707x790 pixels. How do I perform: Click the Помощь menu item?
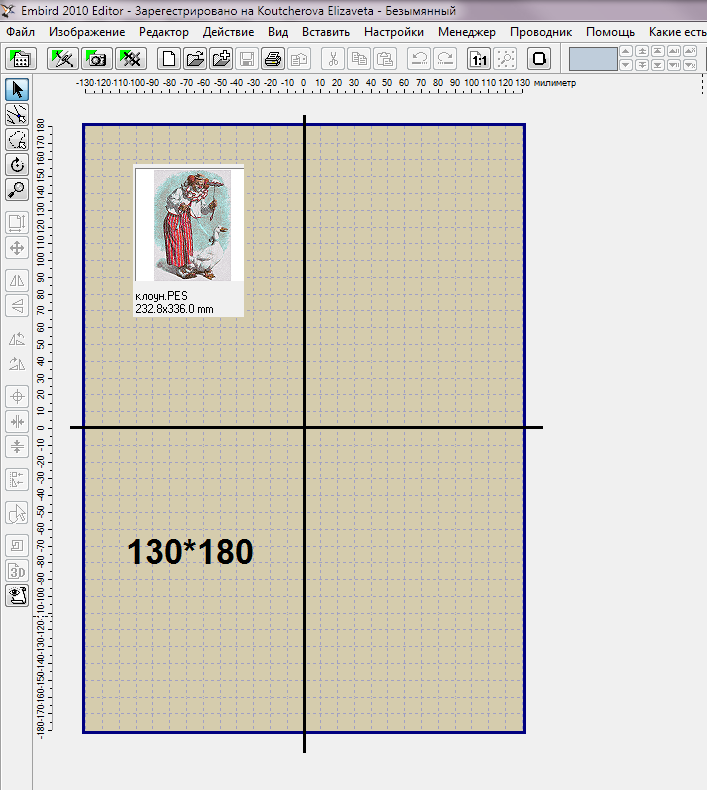point(610,32)
